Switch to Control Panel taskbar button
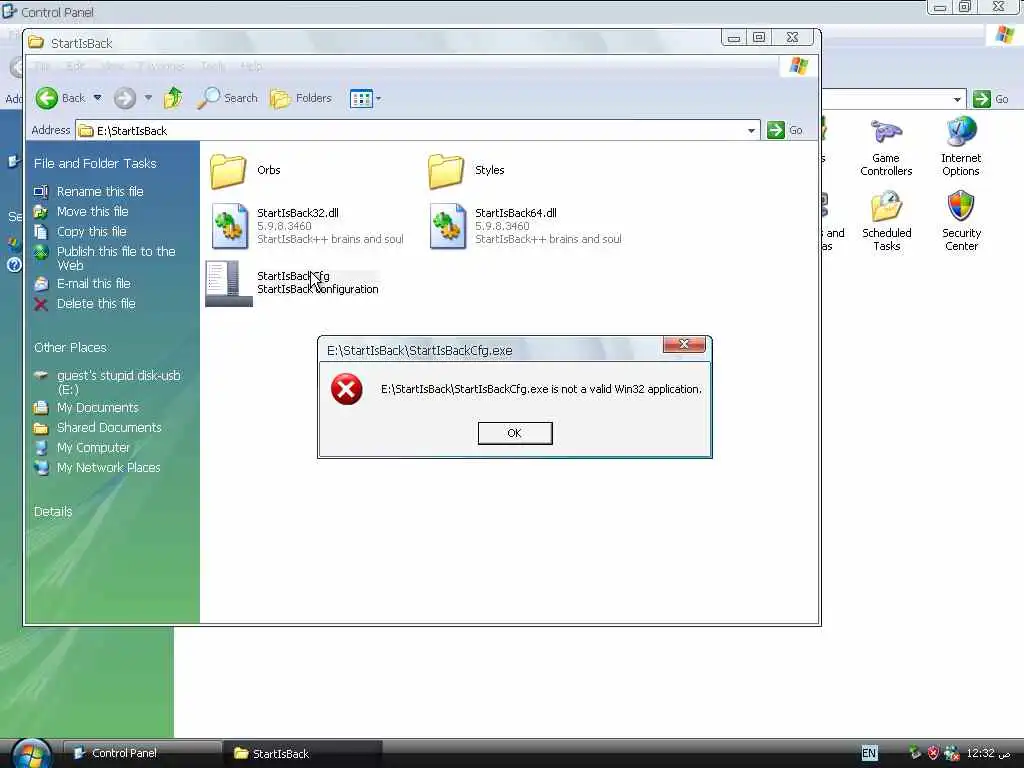The width and height of the screenshot is (1024, 768). (x=142, y=753)
